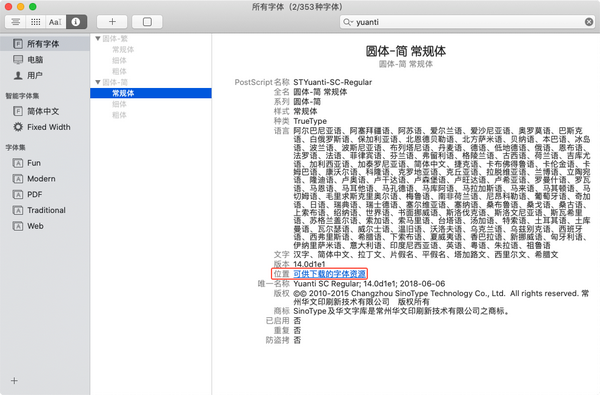The width and height of the screenshot is (600, 395).
Task: Open the search magnifier options
Action: click(348, 22)
